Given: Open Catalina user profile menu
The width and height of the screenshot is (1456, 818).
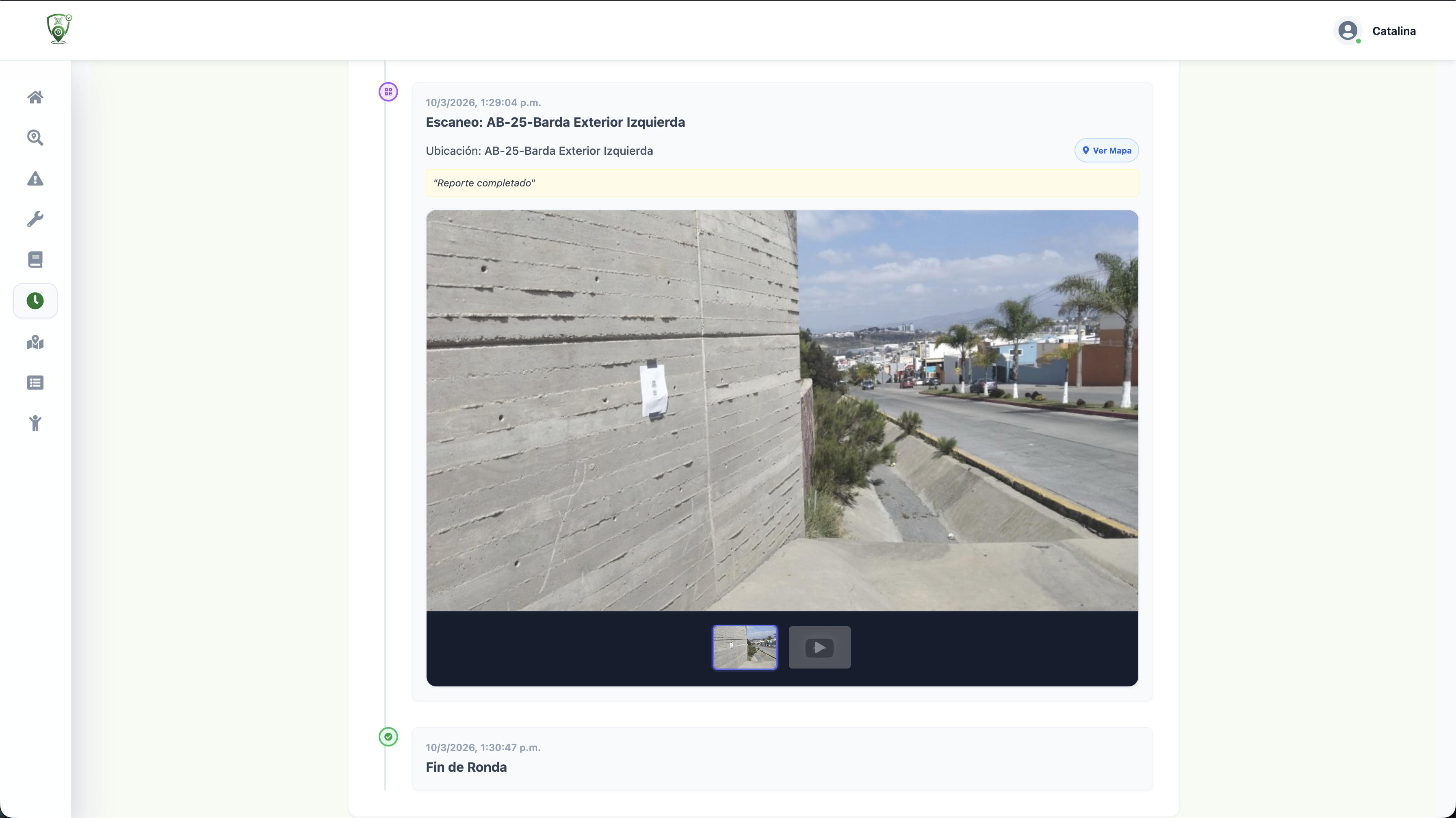Looking at the screenshot, I should coord(1393,31).
